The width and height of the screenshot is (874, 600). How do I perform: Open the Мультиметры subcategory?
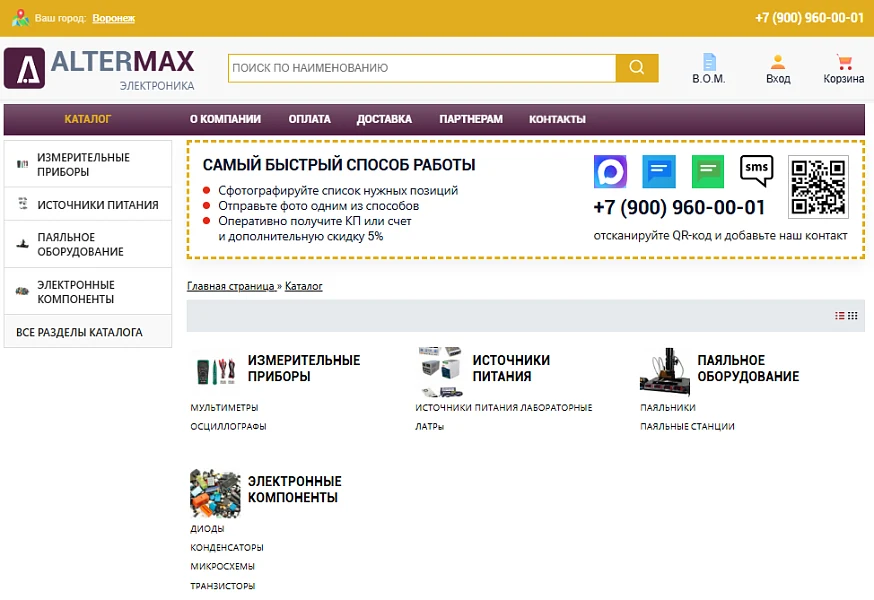(x=224, y=408)
